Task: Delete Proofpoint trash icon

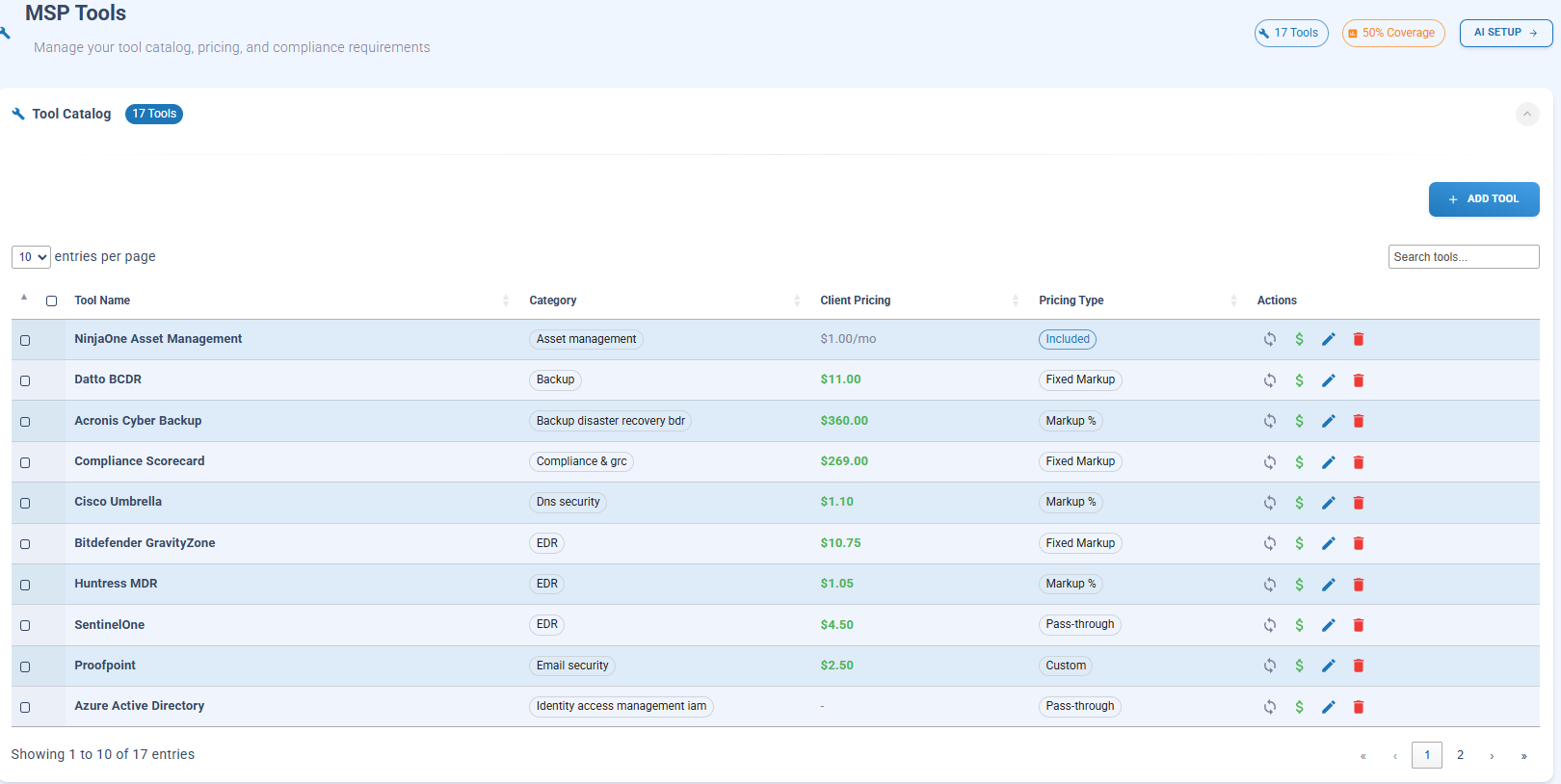Action: coord(1359,666)
